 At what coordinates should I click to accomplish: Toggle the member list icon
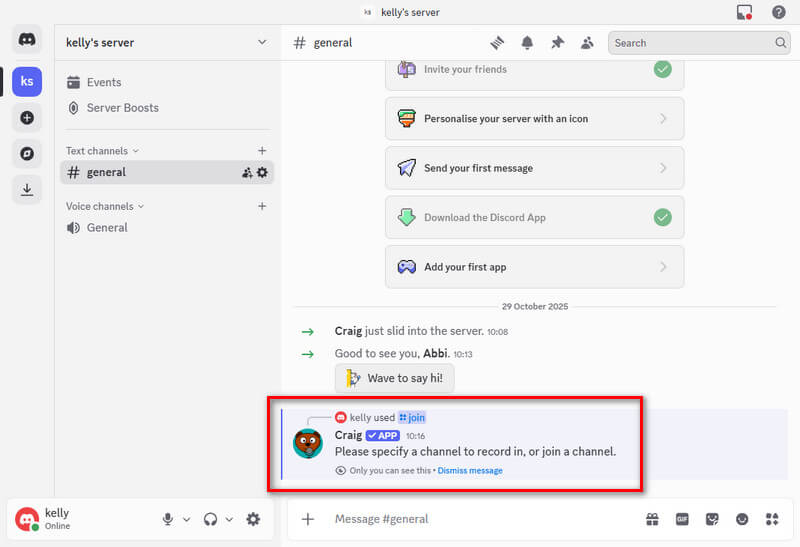tap(587, 43)
